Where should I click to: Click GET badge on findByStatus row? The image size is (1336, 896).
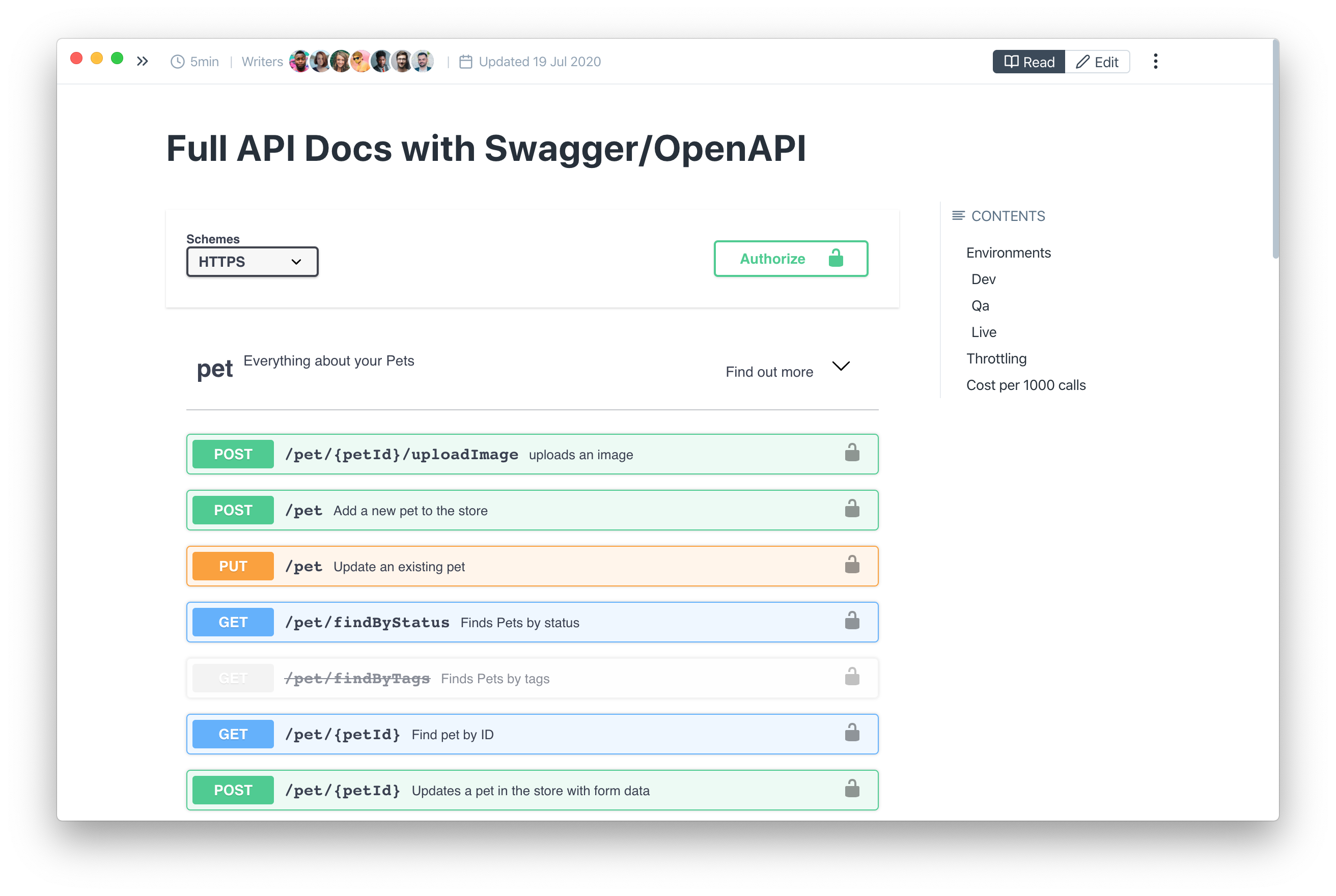pyautogui.click(x=233, y=622)
